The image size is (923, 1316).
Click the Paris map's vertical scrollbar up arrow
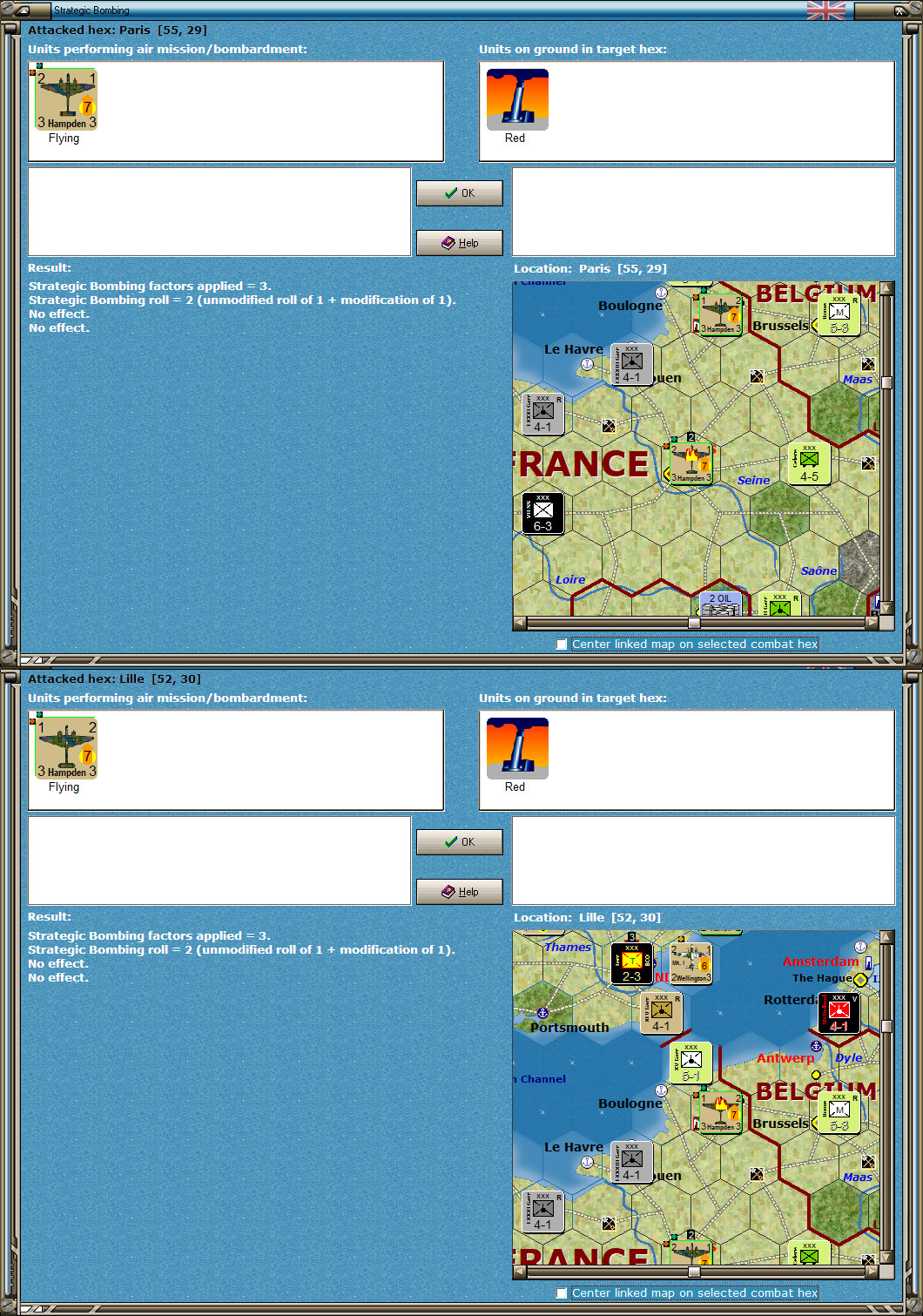click(x=886, y=288)
